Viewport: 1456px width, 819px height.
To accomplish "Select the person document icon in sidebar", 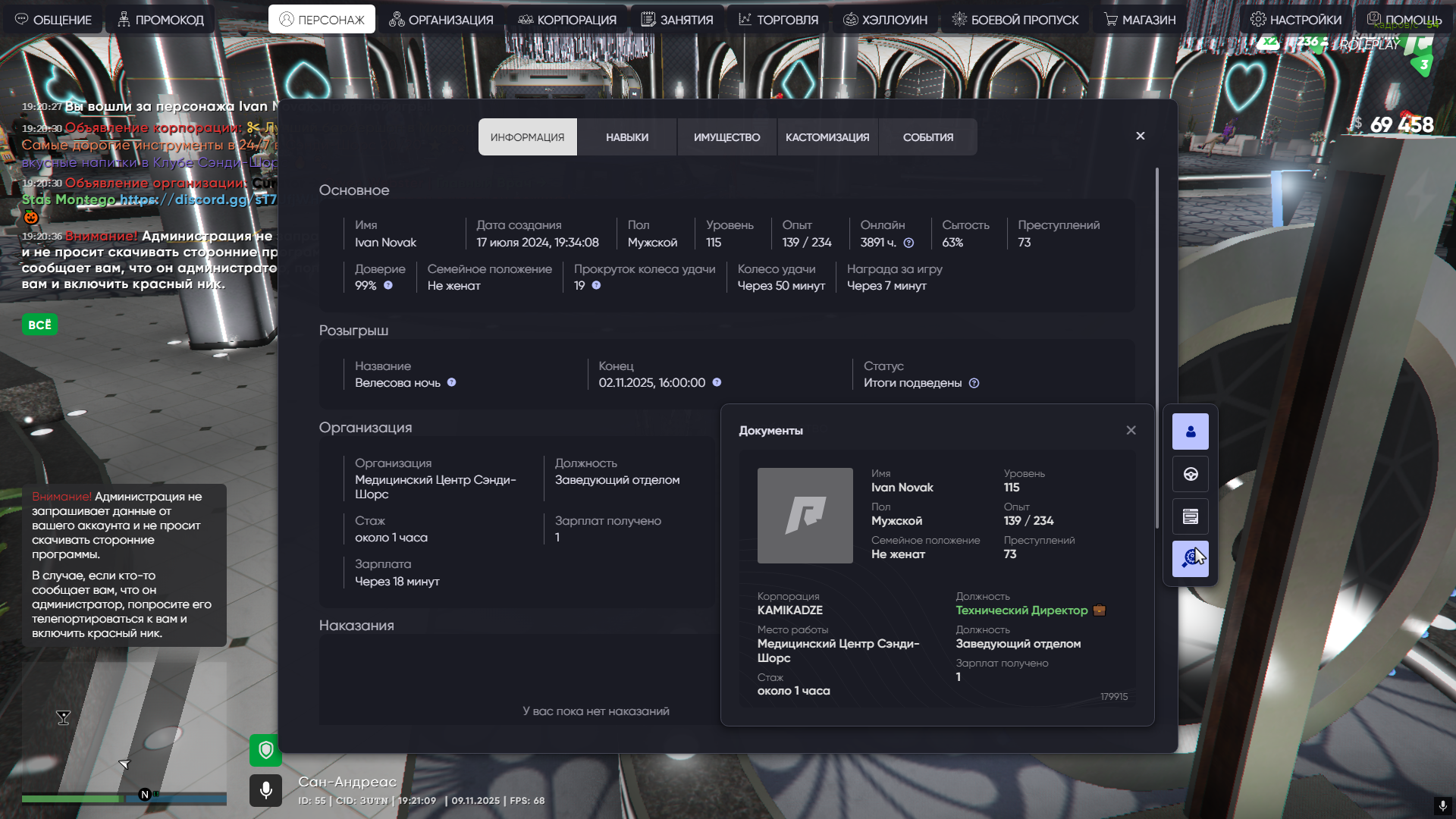I will [x=1191, y=431].
